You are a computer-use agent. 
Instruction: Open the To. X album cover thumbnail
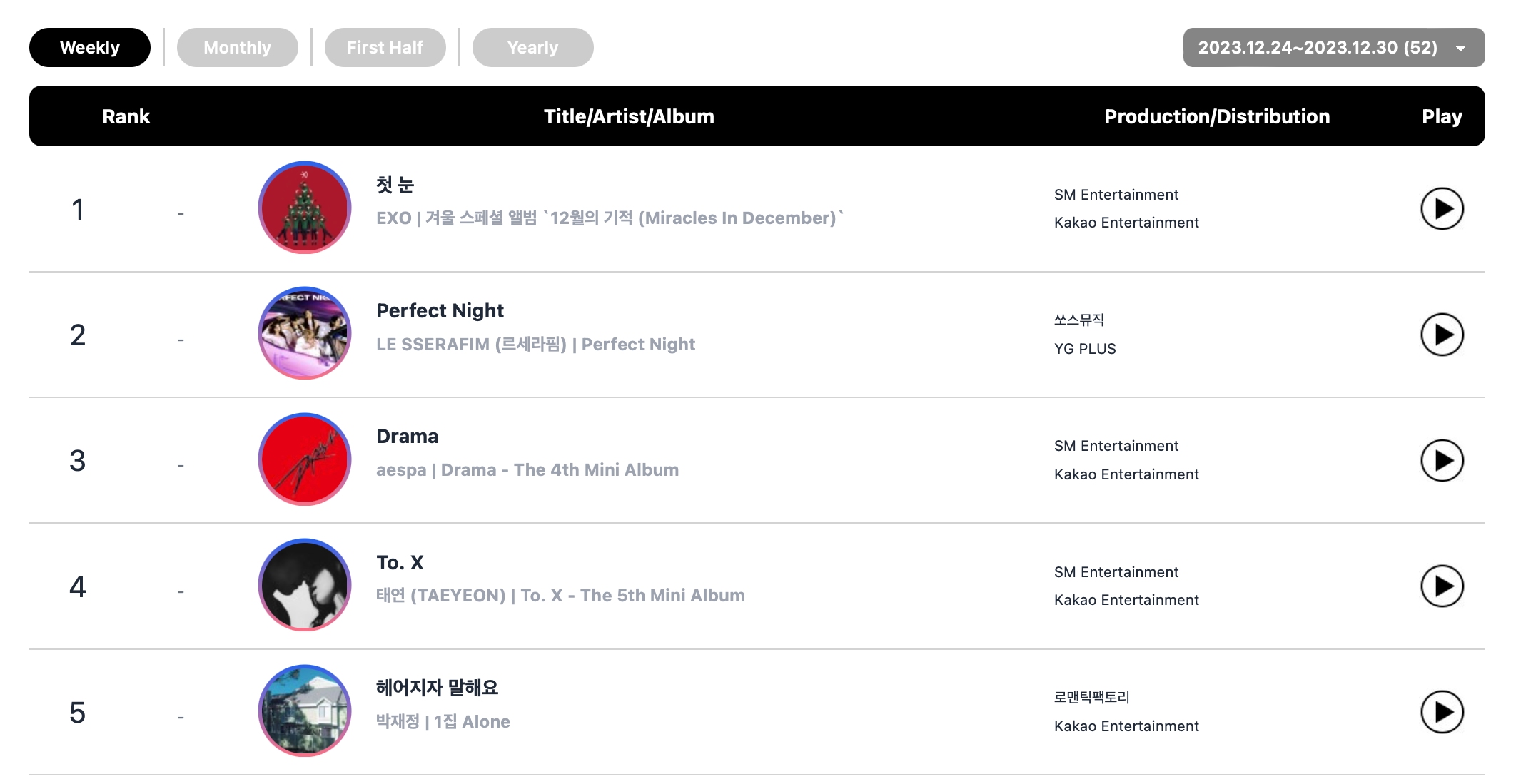[x=305, y=585]
